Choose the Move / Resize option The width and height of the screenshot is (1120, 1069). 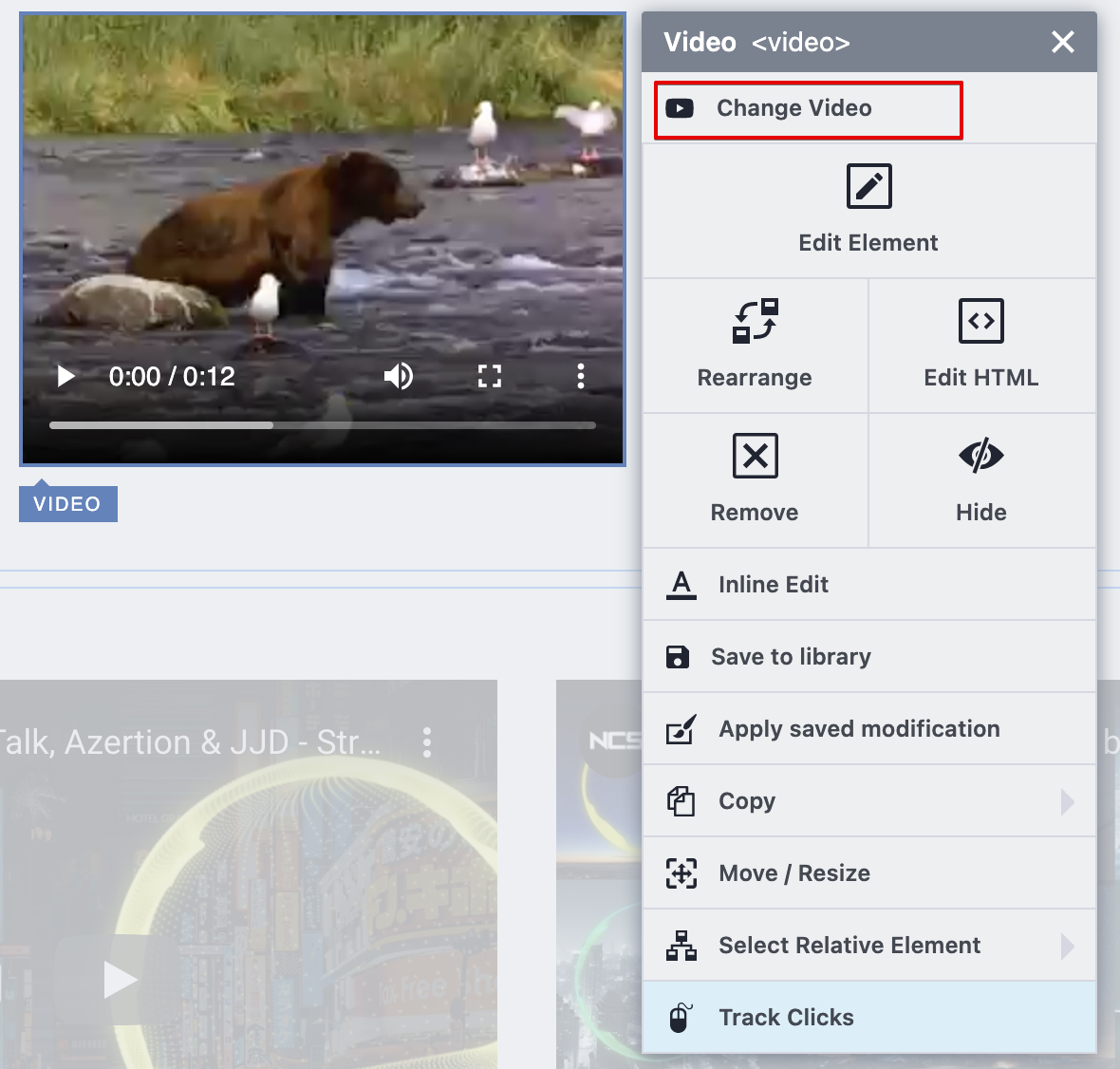click(869, 873)
